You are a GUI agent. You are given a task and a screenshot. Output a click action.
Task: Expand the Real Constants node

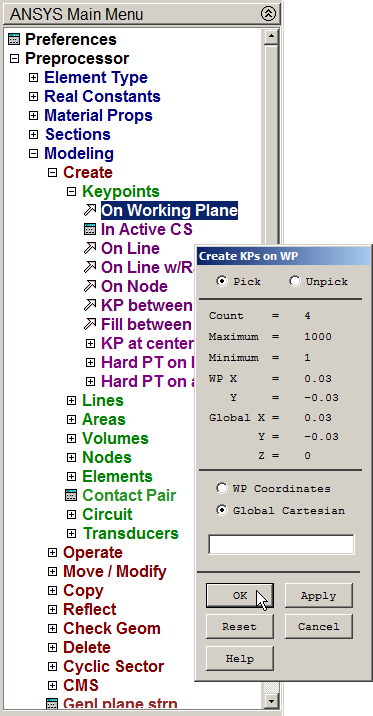point(33,96)
